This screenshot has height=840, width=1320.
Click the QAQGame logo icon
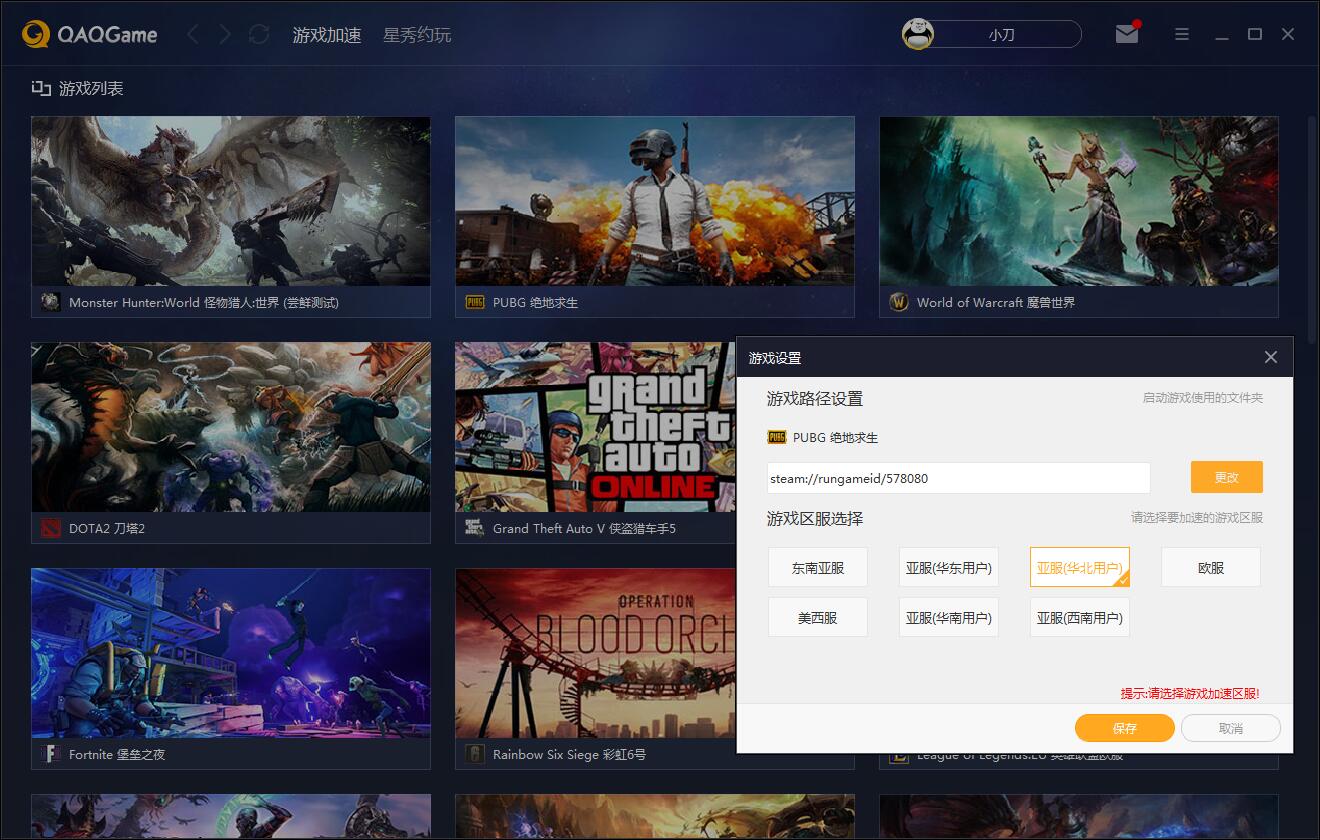tap(36, 35)
